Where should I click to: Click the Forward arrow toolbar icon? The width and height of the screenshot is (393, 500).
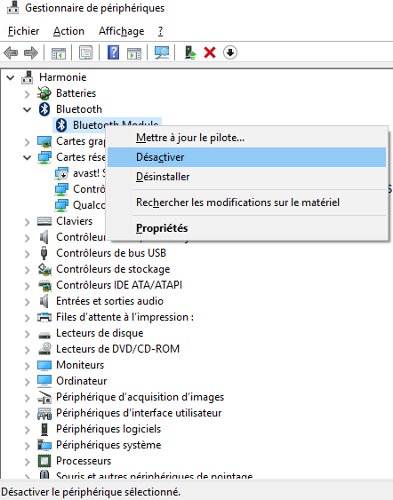[x=31, y=53]
